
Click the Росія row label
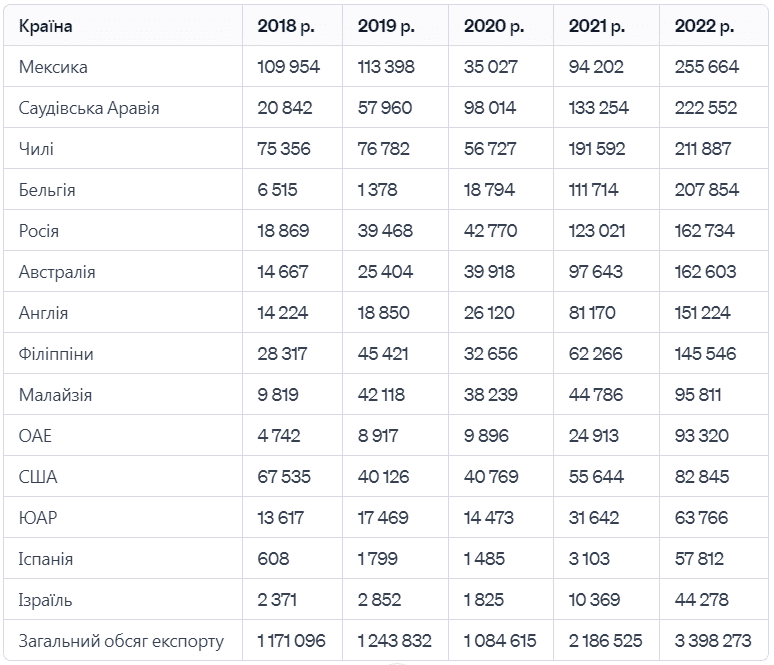point(39,231)
